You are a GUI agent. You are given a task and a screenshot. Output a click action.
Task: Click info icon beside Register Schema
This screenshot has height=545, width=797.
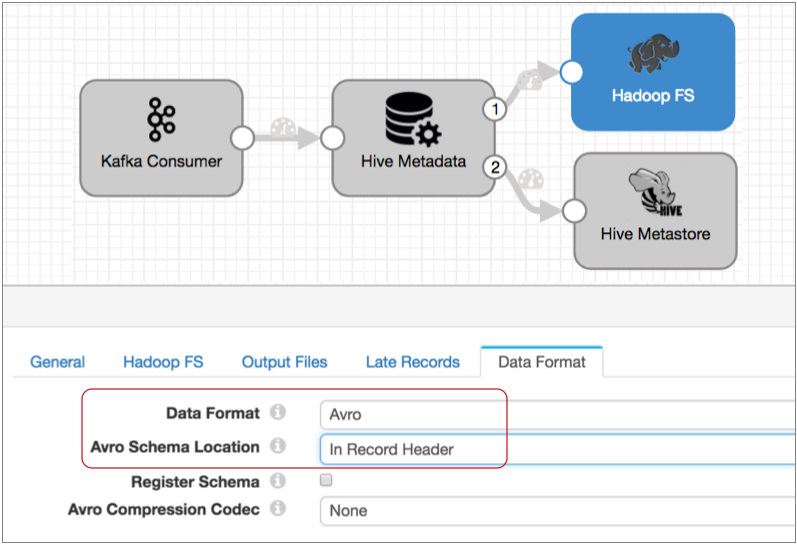278,482
